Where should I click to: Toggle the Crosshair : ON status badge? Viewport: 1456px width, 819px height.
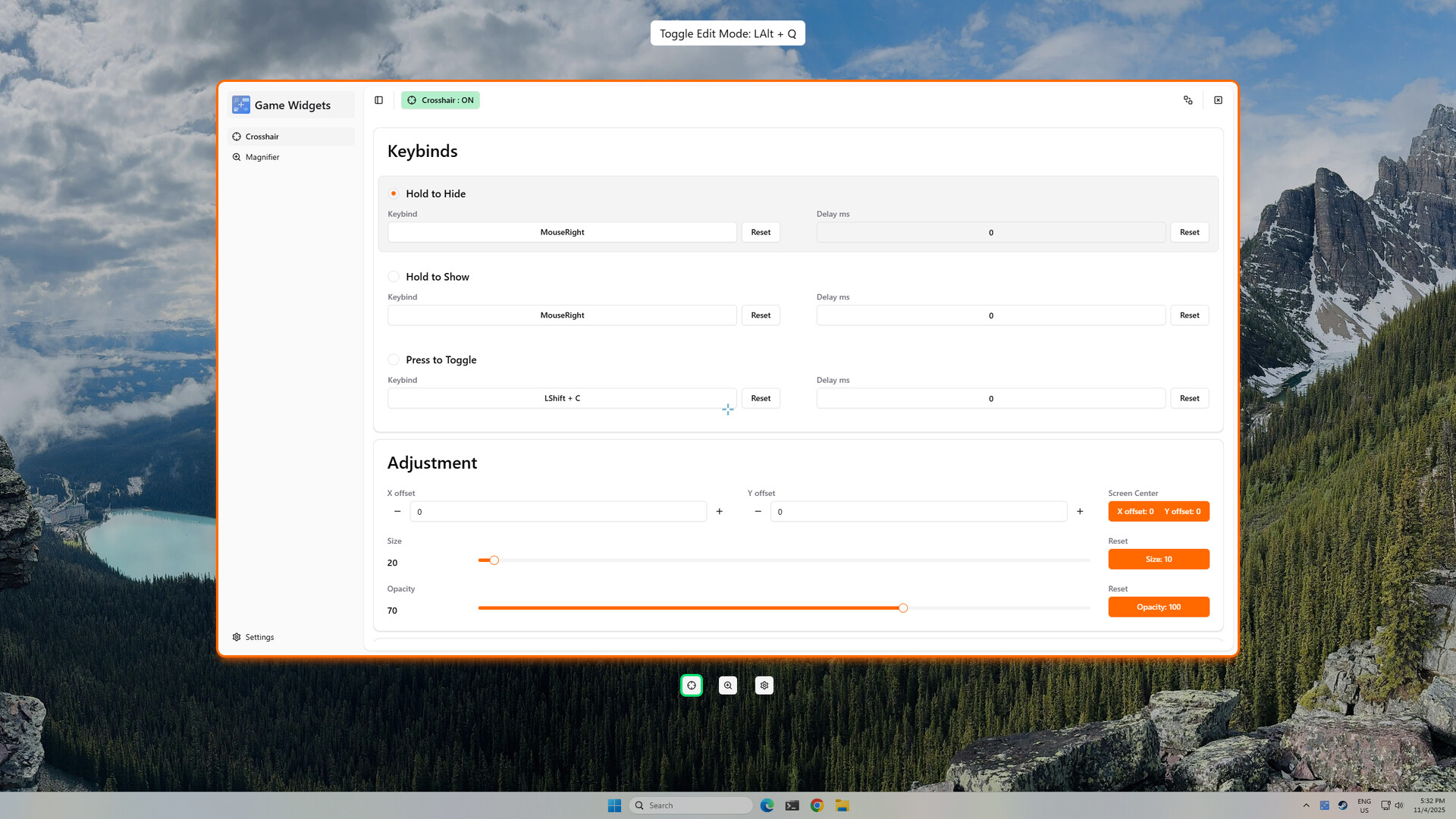click(x=440, y=99)
